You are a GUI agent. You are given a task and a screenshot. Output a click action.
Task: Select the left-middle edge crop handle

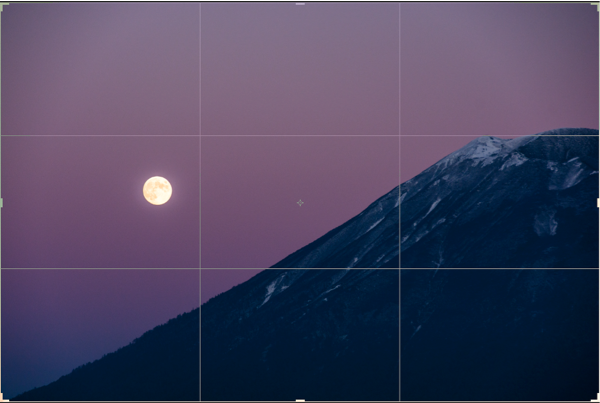(2, 203)
